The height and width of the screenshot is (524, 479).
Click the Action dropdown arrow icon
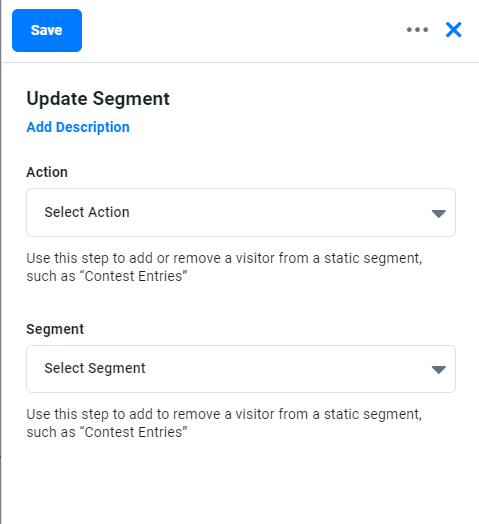coord(439,213)
